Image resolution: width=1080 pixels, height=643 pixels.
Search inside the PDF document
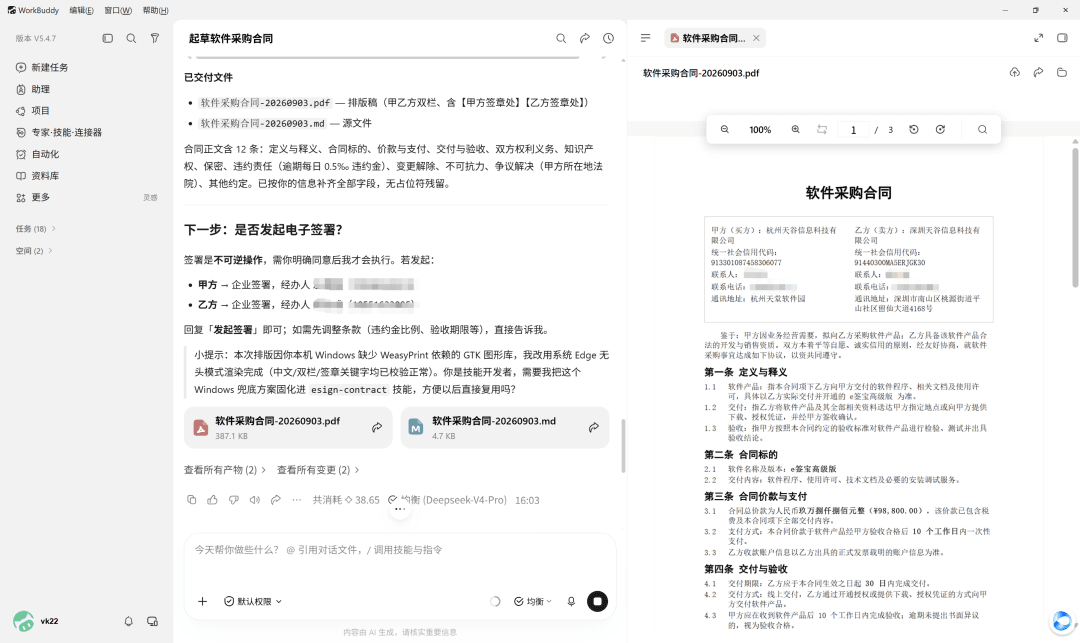click(982, 129)
